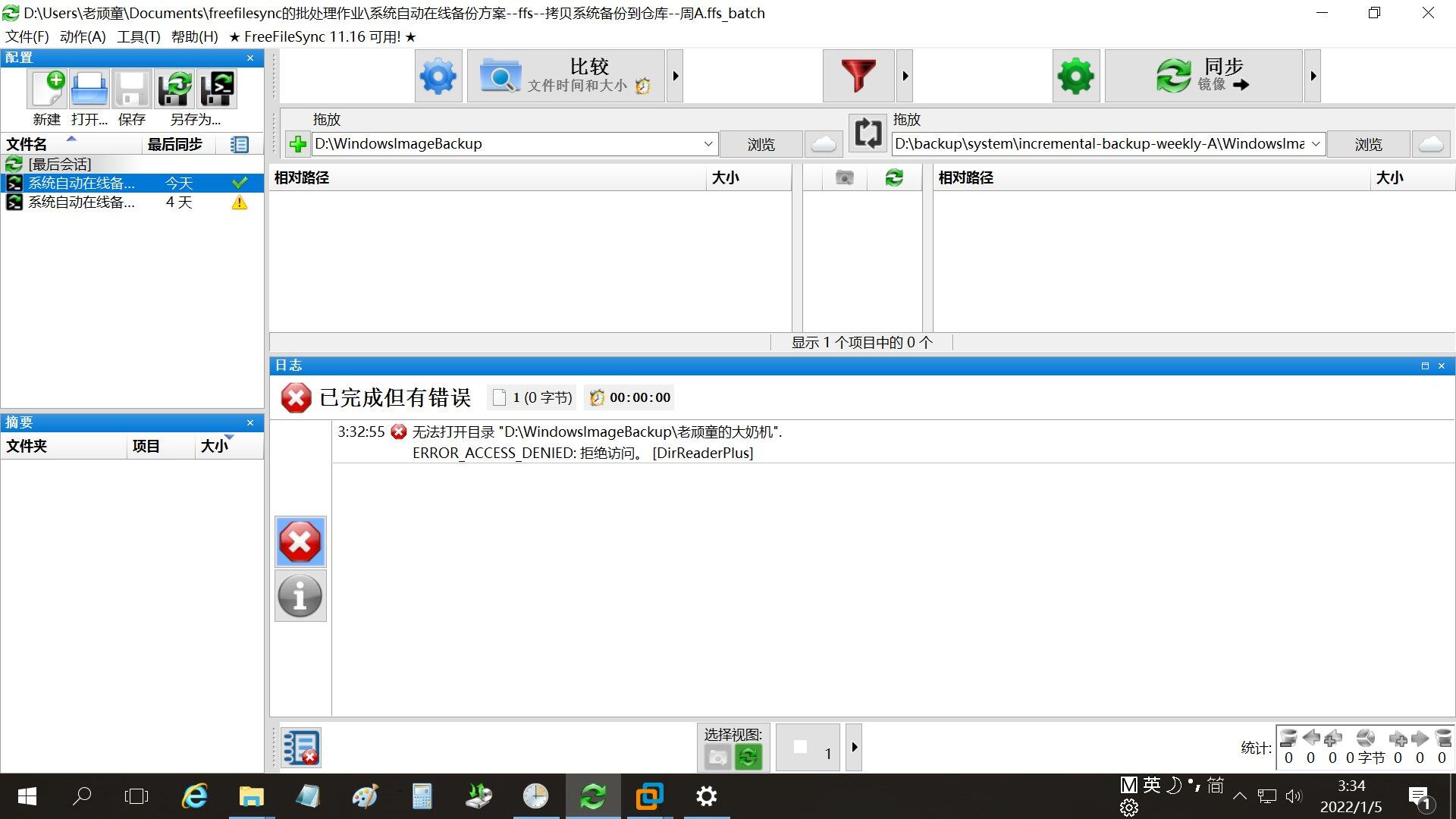Screen dimensions: 1456x819
Task: Save as GUI job with sync floppy icon
Action: pos(175,89)
